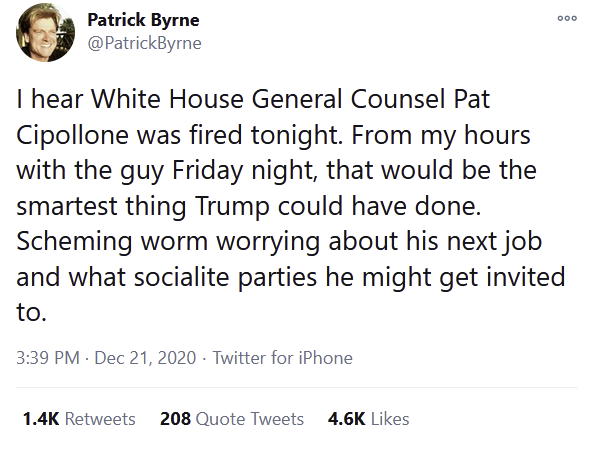Click the Patrick Byrne display name
The width and height of the screenshot is (594, 450).
click(x=143, y=20)
